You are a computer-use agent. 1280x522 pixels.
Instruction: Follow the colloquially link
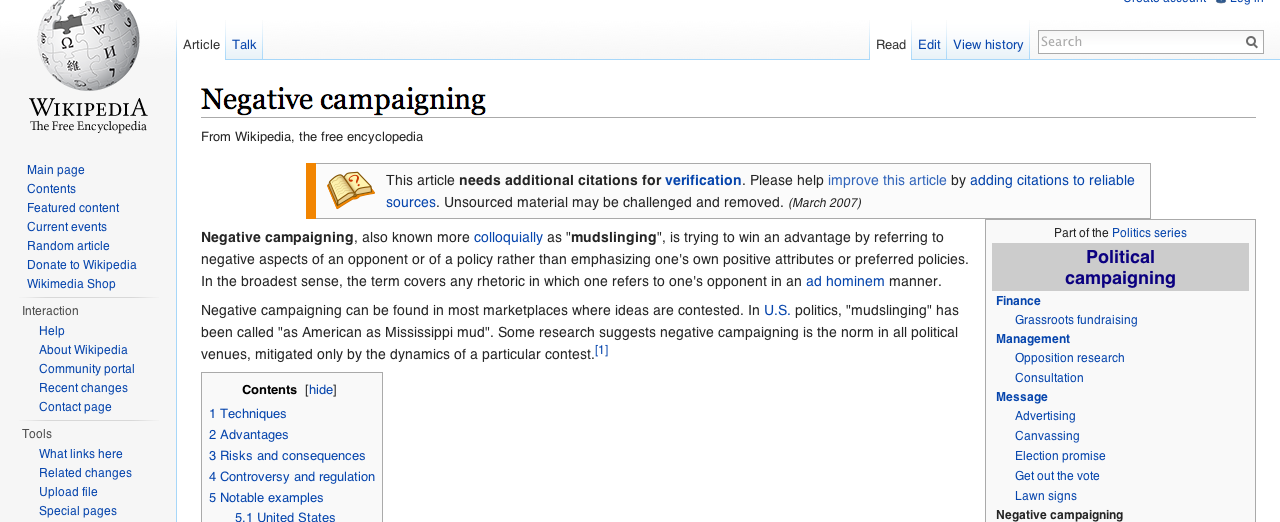coord(508,238)
